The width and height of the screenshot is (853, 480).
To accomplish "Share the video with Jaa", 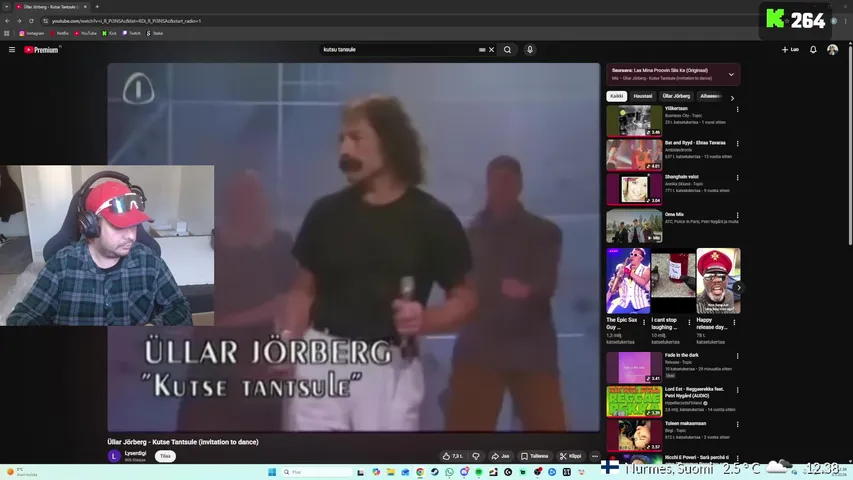I will click(500, 456).
